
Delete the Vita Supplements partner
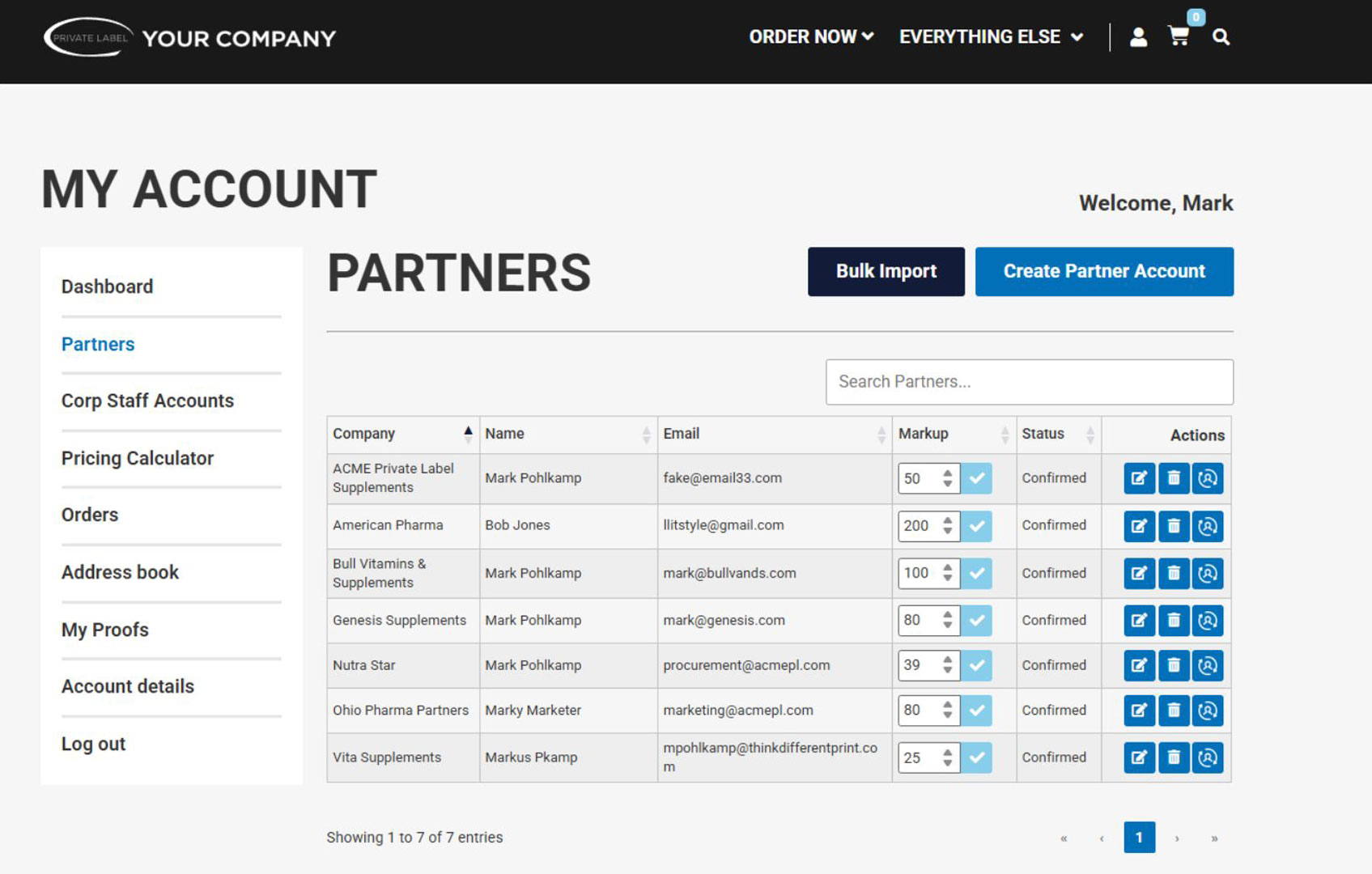click(1174, 757)
